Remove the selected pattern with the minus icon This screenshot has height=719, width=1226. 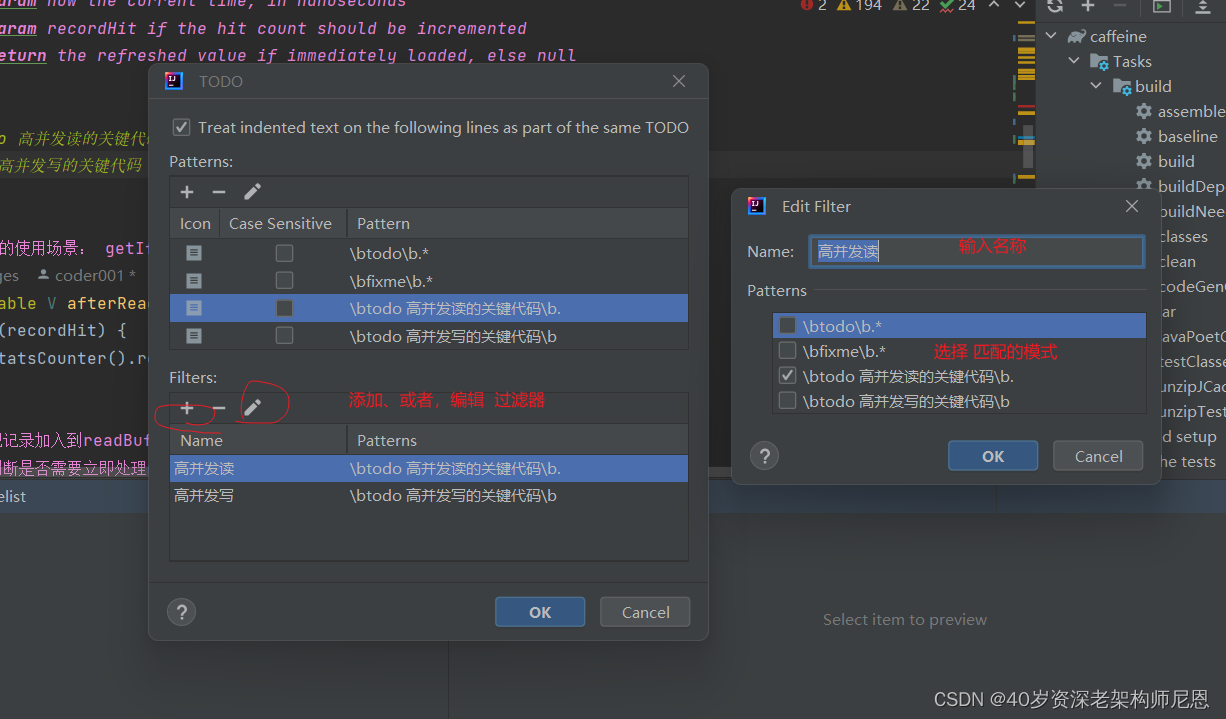[219, 192]
